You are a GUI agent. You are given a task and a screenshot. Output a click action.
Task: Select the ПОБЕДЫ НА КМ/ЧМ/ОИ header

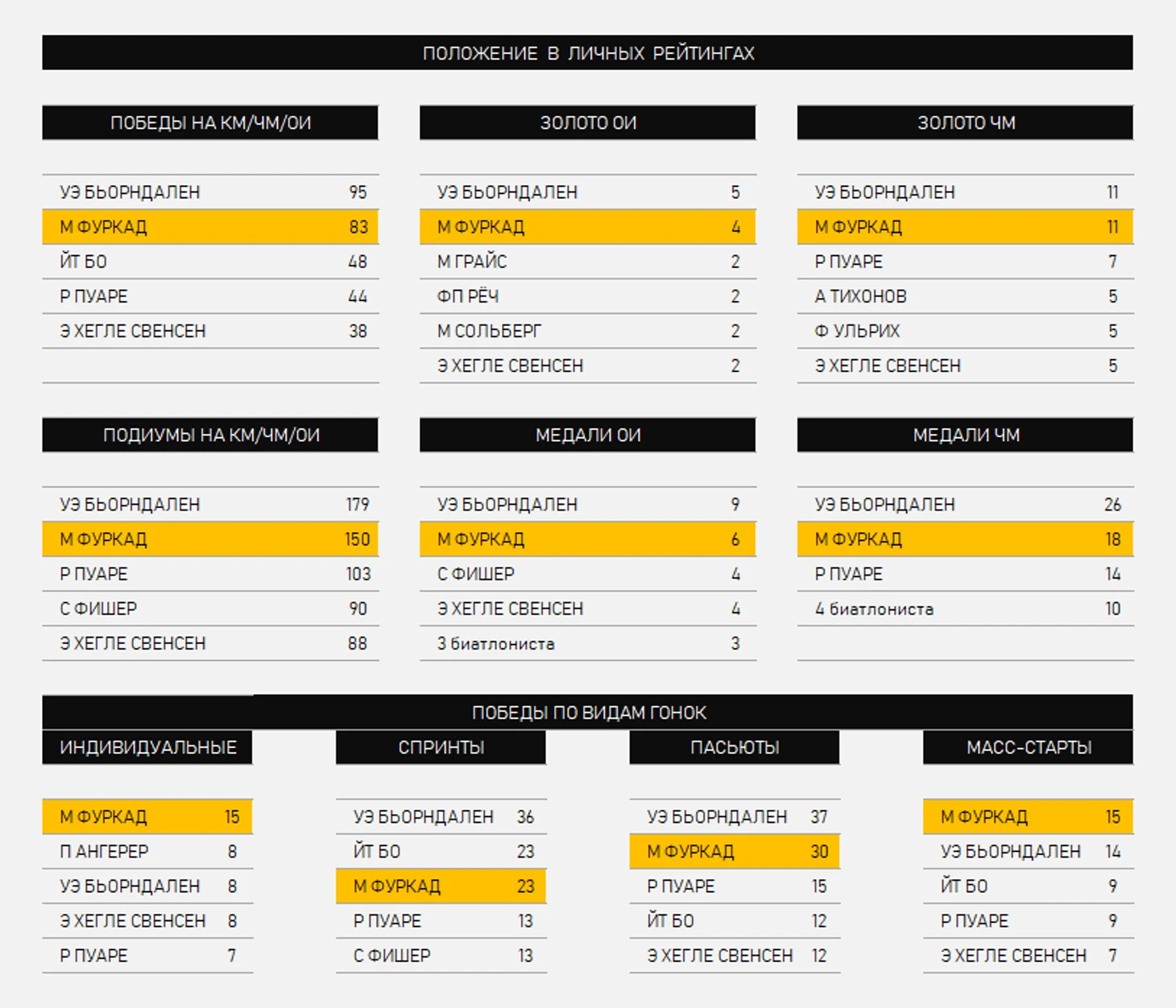coord(210,122)
